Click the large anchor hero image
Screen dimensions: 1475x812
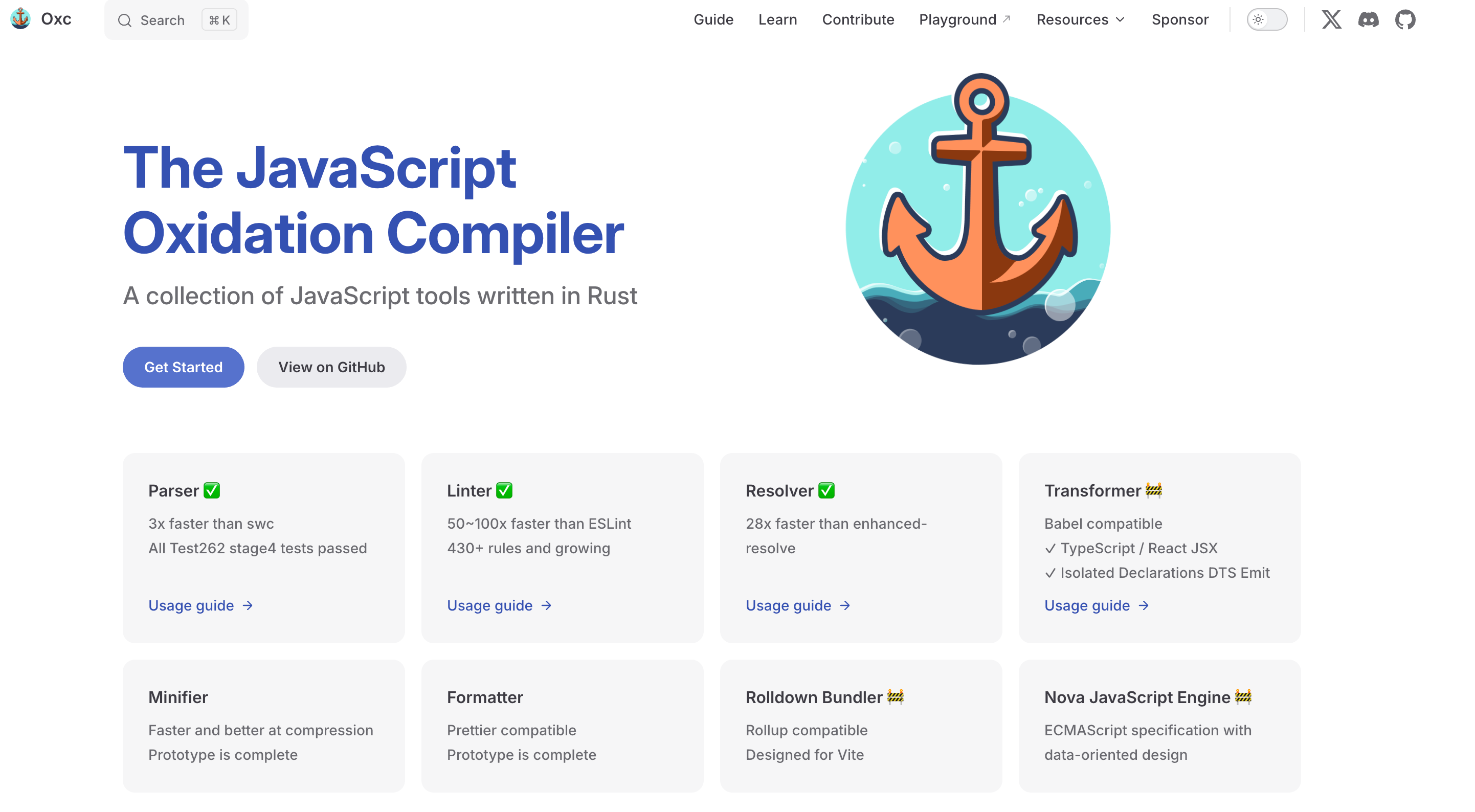[x=978, y=219]
